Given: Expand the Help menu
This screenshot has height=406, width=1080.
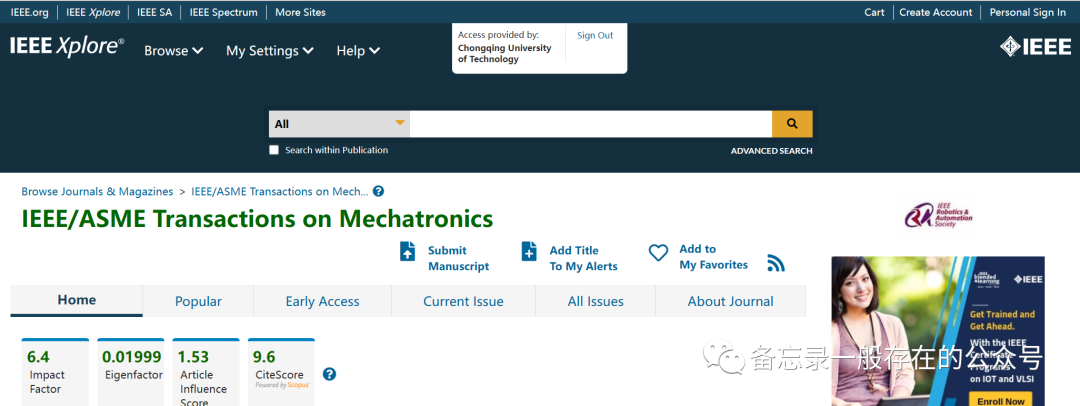Looking at the screenshot, I should [358, 50].
